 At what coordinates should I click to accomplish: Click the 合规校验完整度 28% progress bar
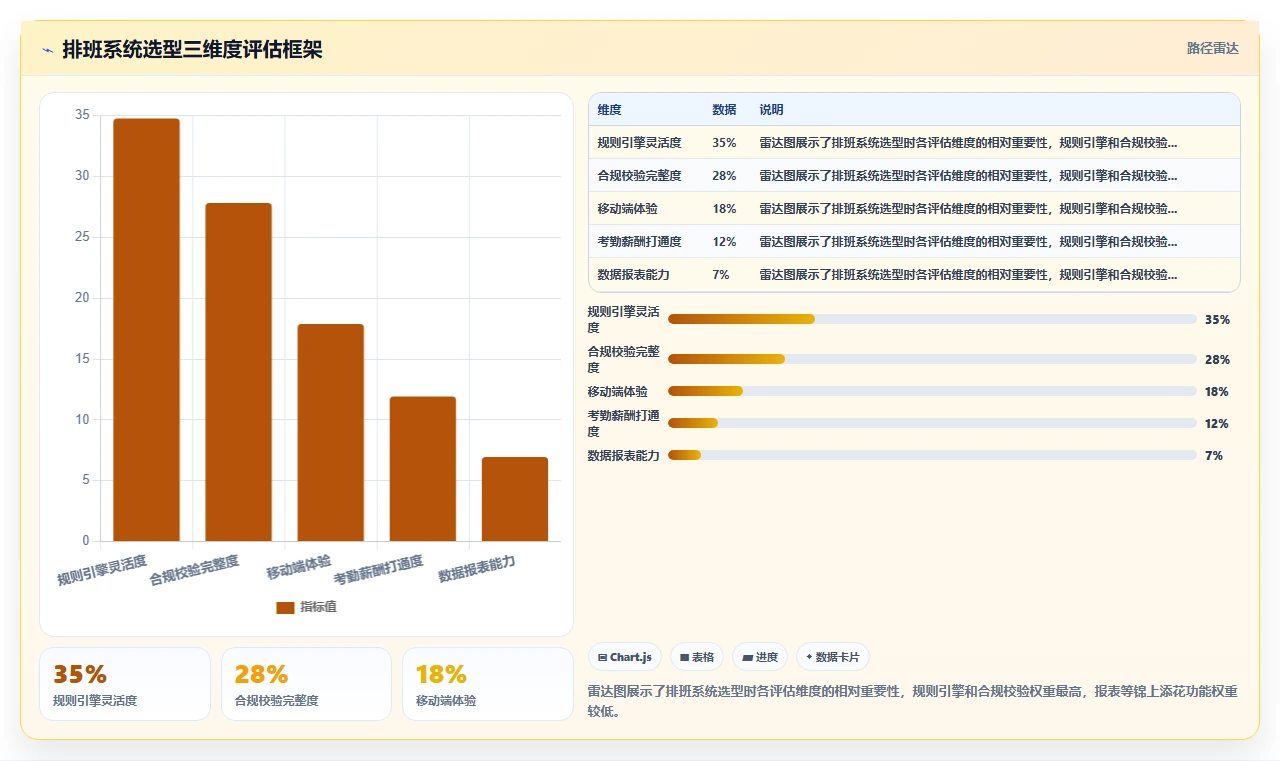[x=932, y=359]
